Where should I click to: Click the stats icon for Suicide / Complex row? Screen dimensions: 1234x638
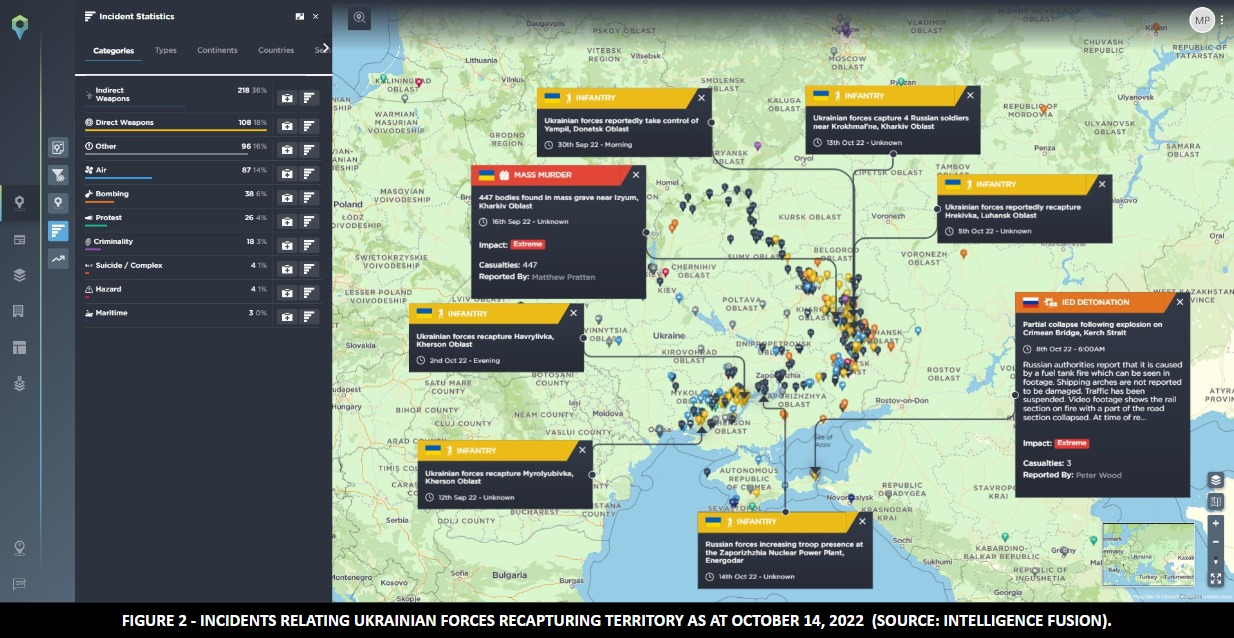click(309, 269)
